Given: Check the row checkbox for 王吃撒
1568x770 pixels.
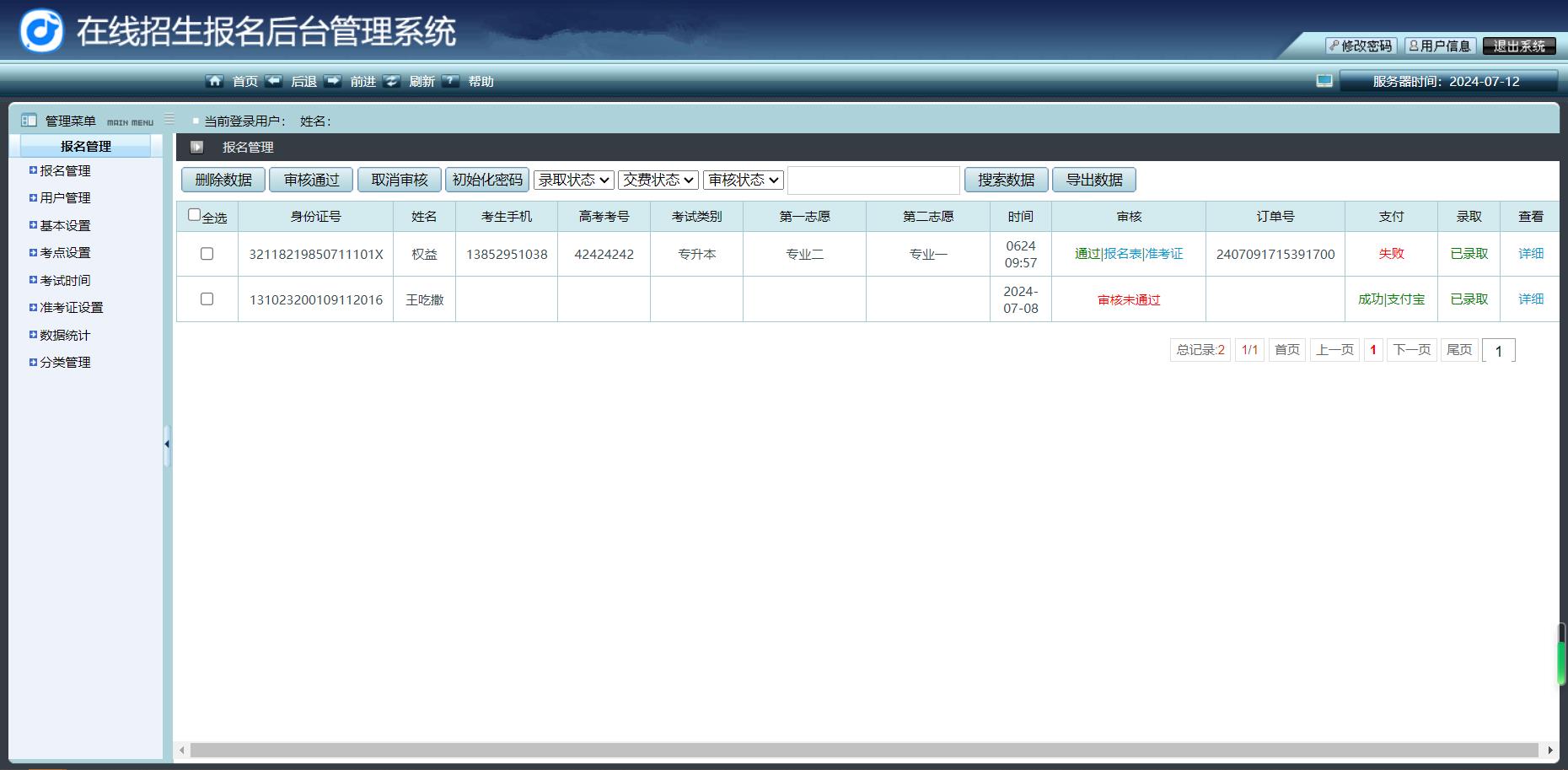Looking at the screenshot, I should coord(207,299).
